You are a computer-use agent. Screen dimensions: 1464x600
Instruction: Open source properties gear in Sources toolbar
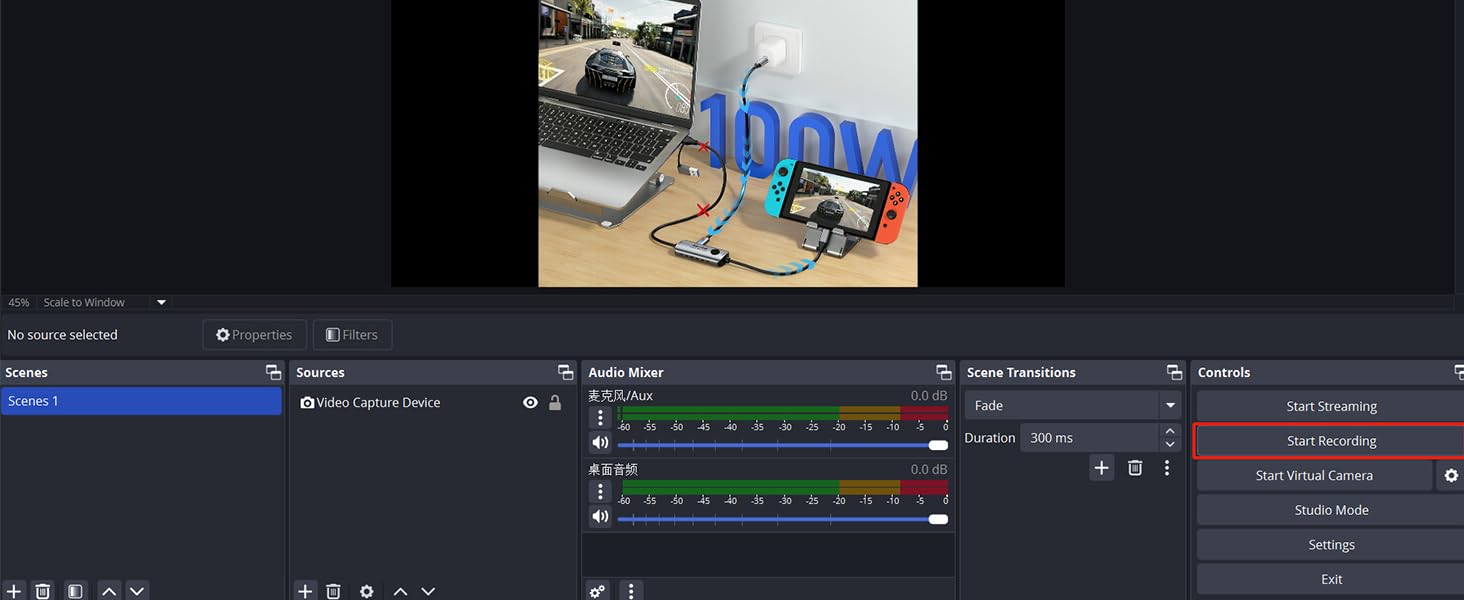tap(367, 591)
